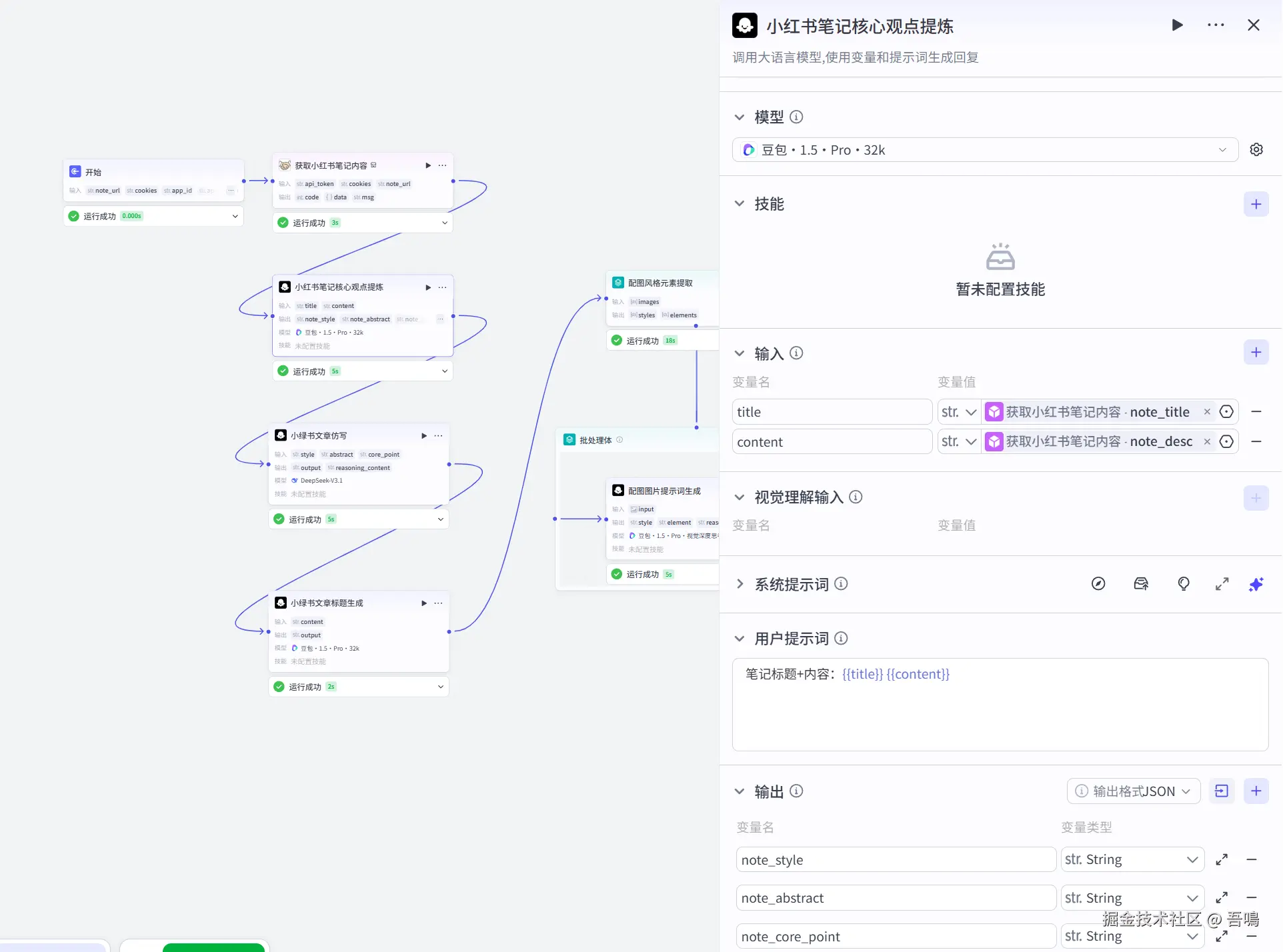Image resolution: width=1283 pixels, height=952 pixels.
Task: Collapse the 用户提示词 section
Action: click(740, 639)
